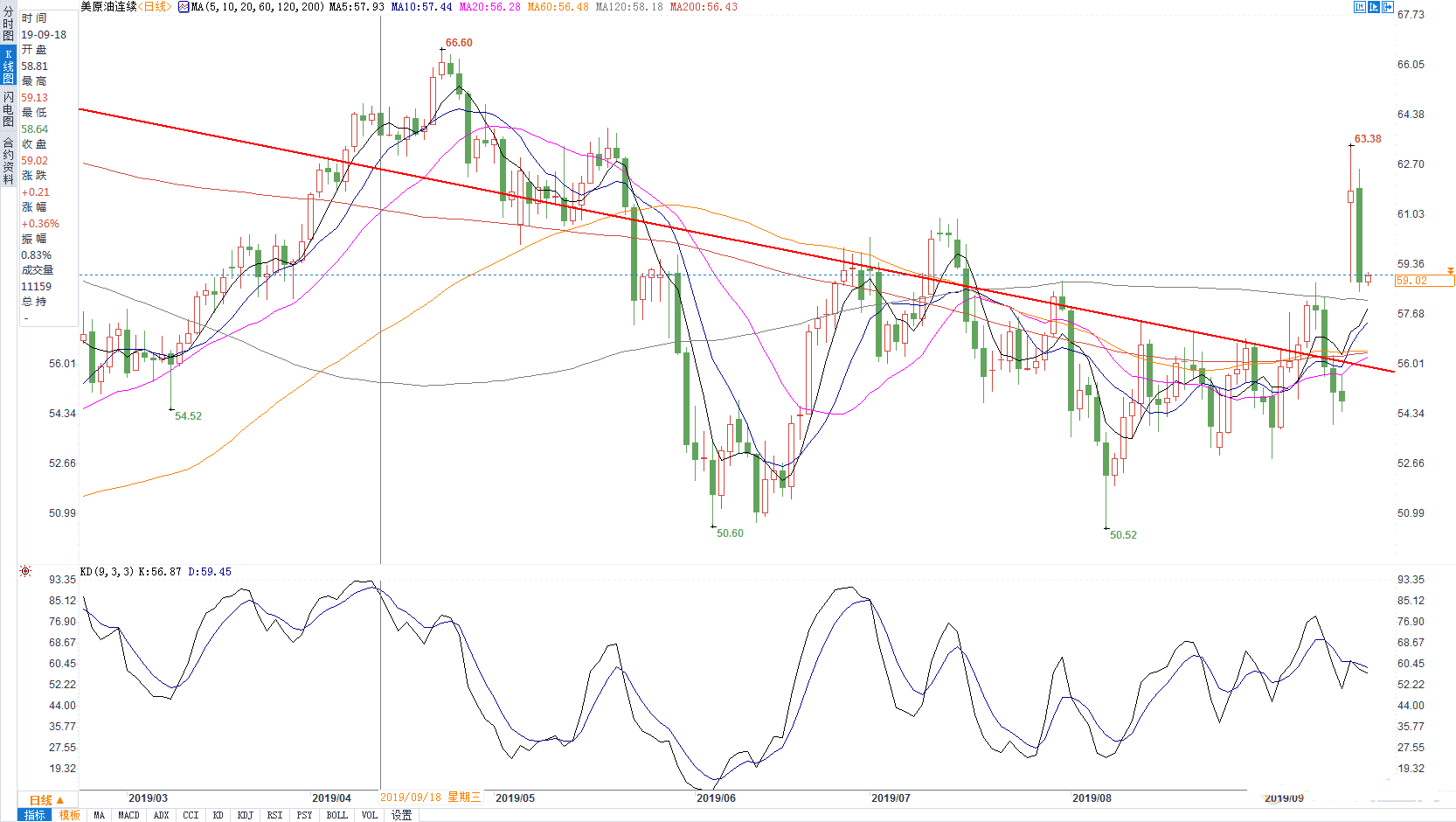
Task: Click the K:56.87 value
Action: coord(160,572)
